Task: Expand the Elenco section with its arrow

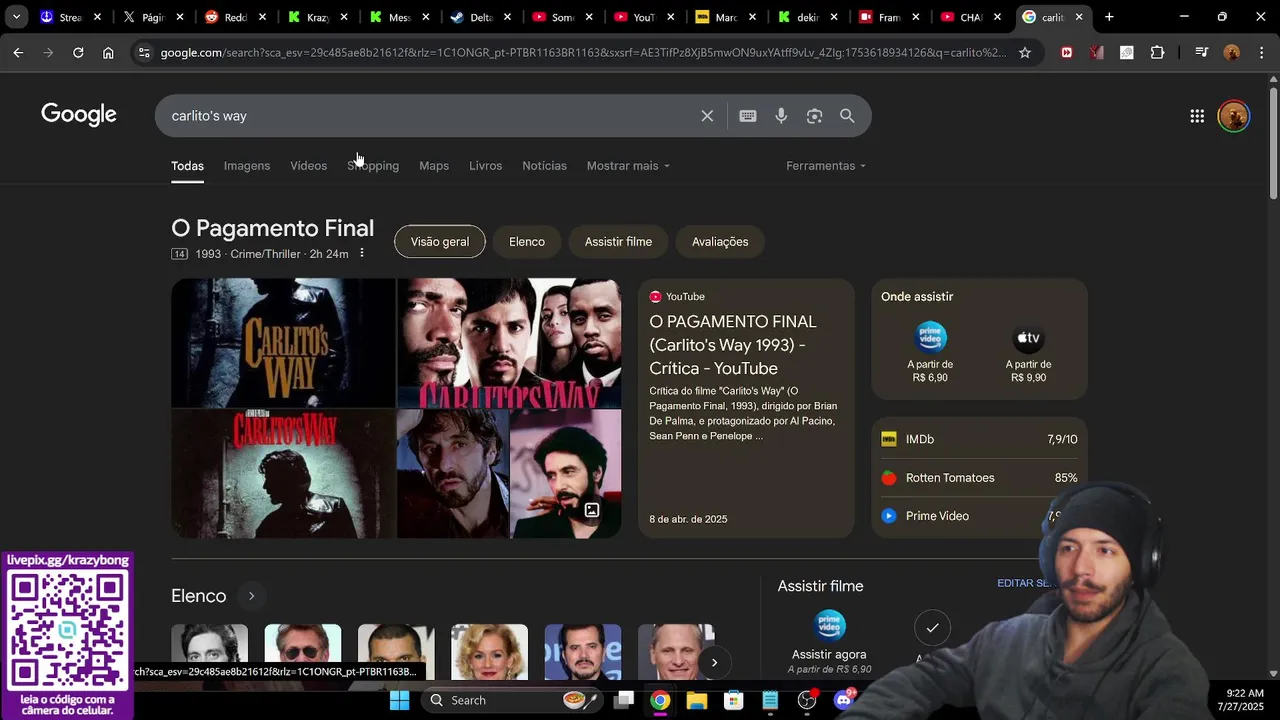Action: pyautogui.click(x=251, y=596)
